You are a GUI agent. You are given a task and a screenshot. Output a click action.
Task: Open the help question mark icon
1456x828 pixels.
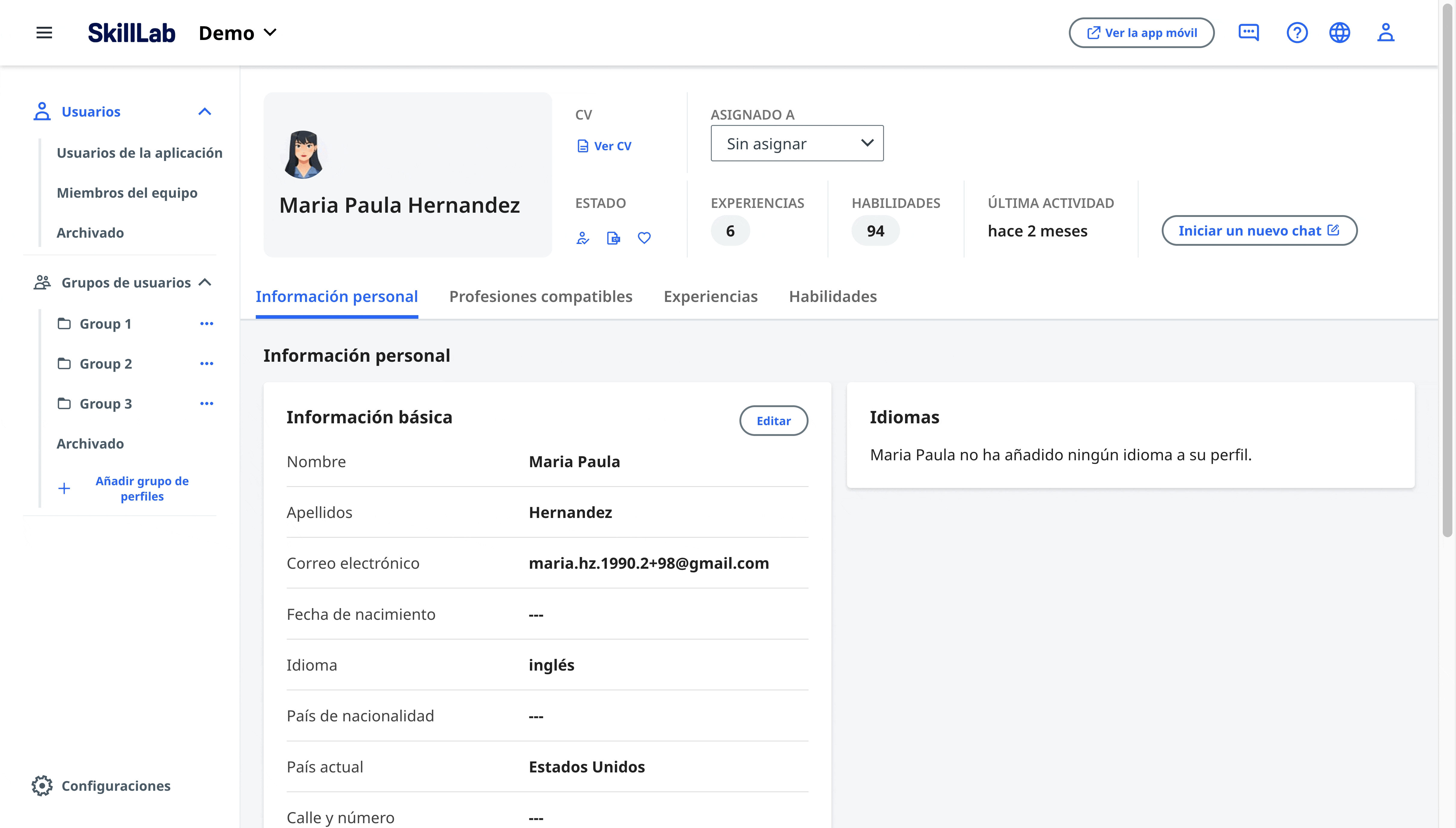1297,33
